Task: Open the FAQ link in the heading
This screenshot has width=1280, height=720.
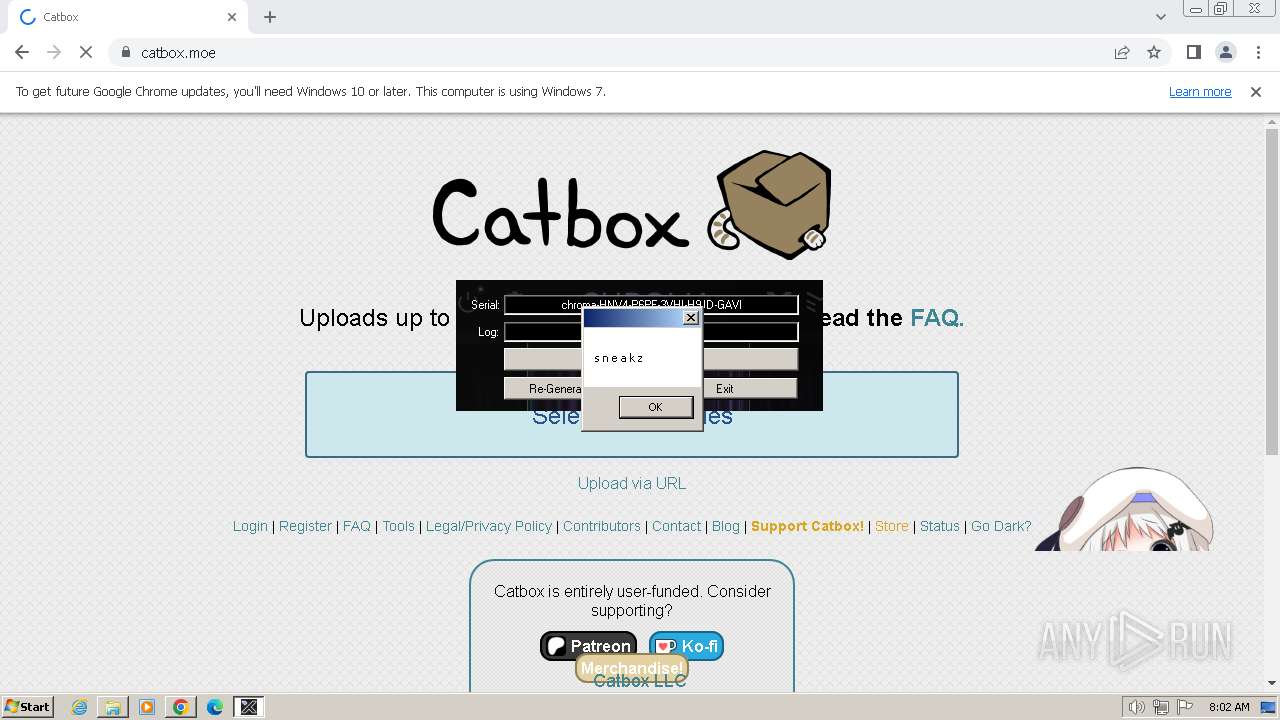Action: click(x=936, y=318)
